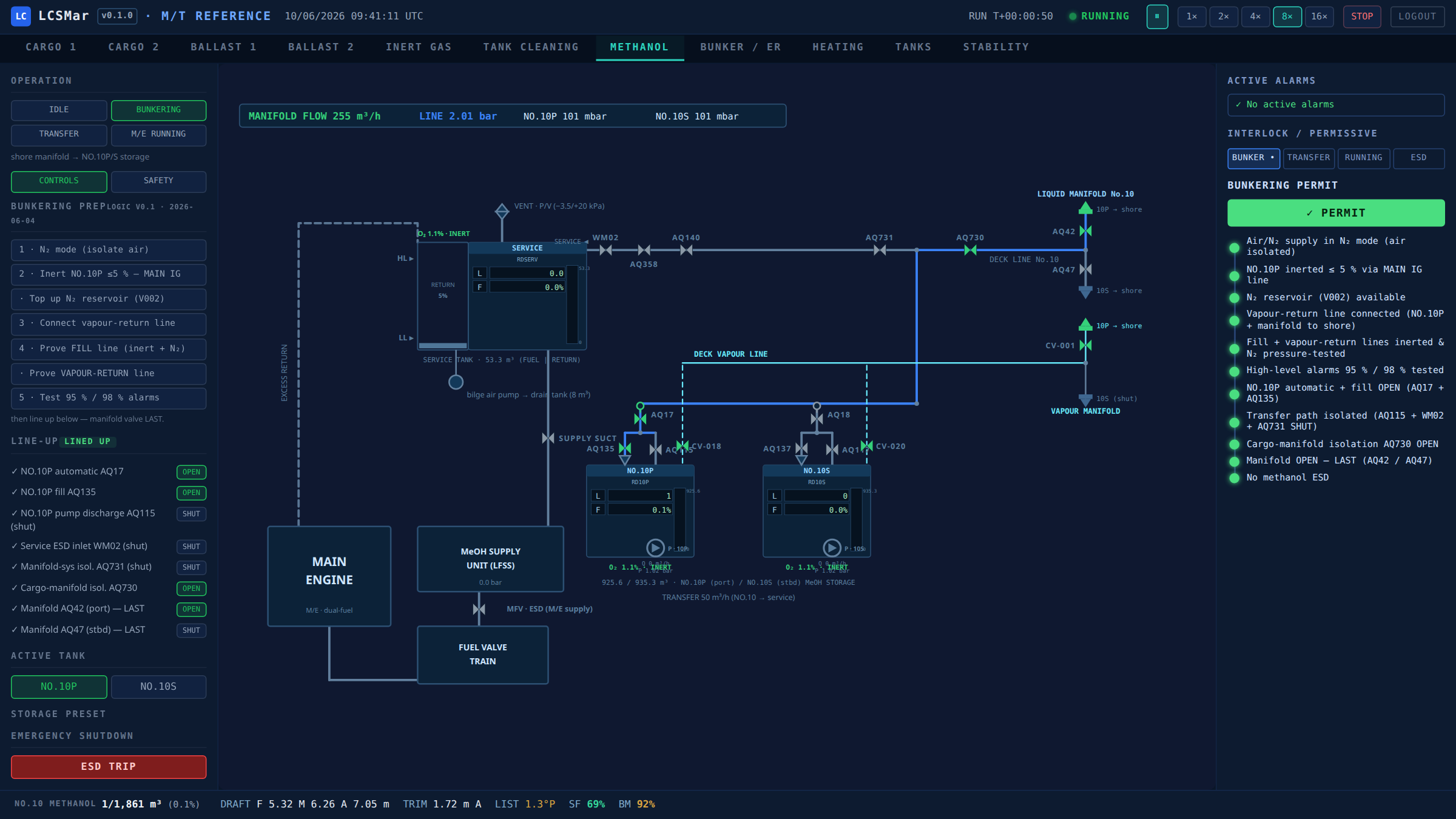Switch to the BALLAST 2 tab
The width and height of the screenshot is (1456, 819).
[321, 47]
